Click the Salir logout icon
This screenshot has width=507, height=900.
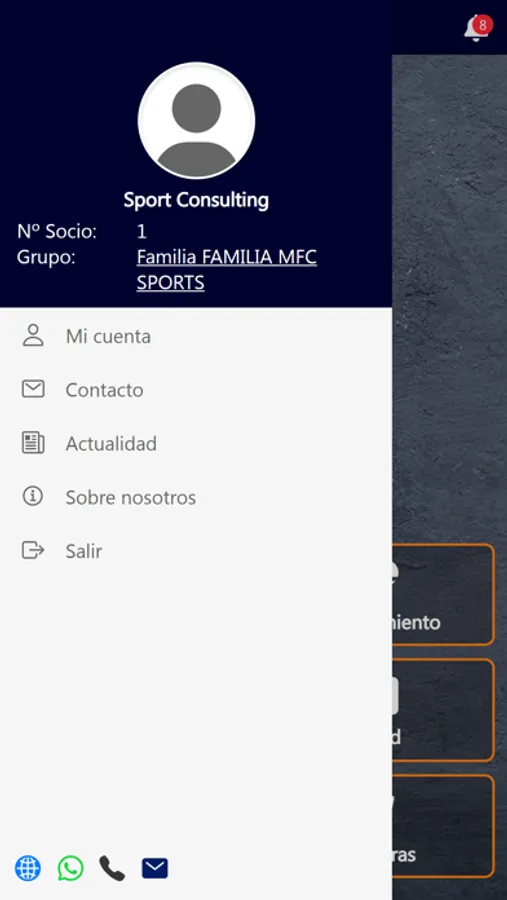[33, 550]
